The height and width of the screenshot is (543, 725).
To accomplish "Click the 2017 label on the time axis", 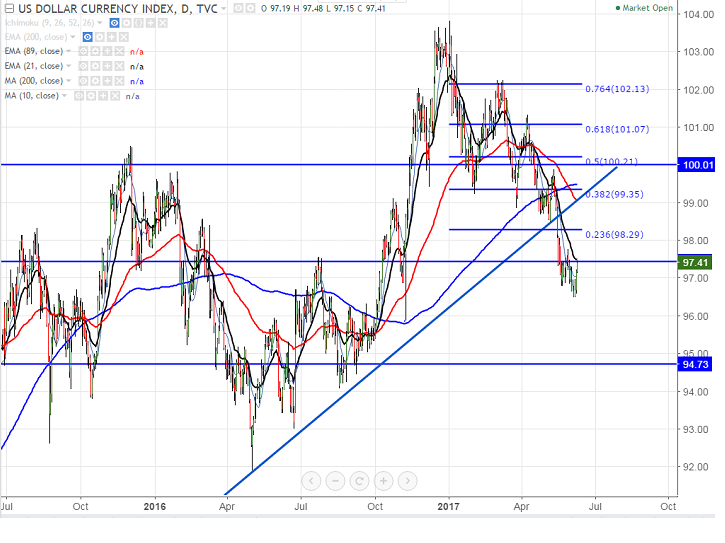I will (448, 506).
